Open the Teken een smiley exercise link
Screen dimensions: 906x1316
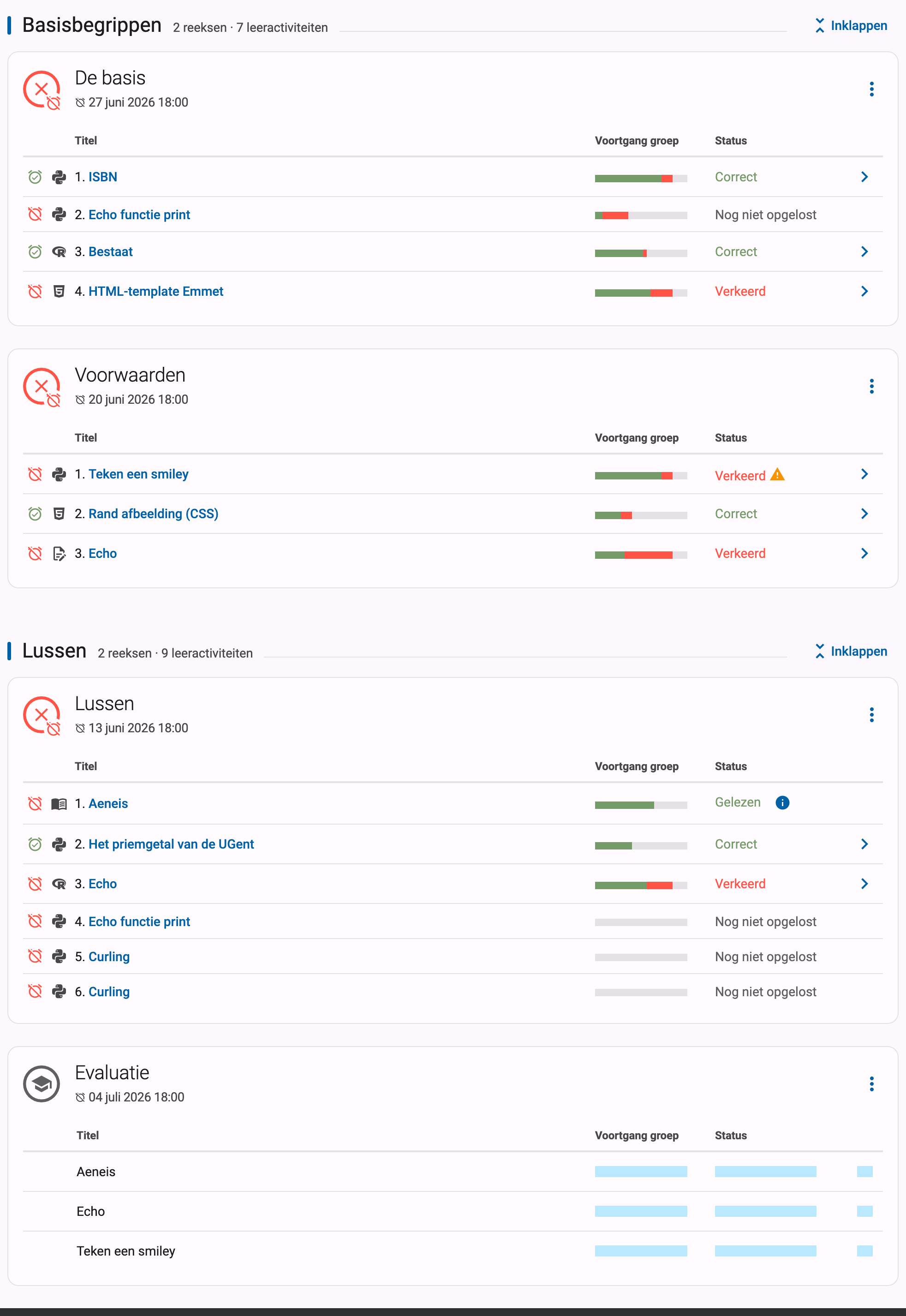(x=138, y=474)
